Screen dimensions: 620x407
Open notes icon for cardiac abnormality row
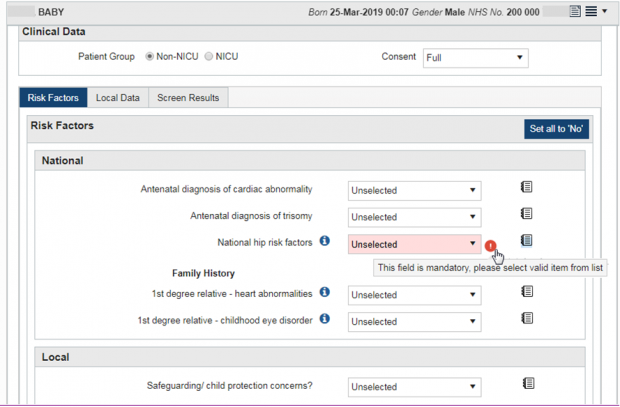click(x=526, y=187)
